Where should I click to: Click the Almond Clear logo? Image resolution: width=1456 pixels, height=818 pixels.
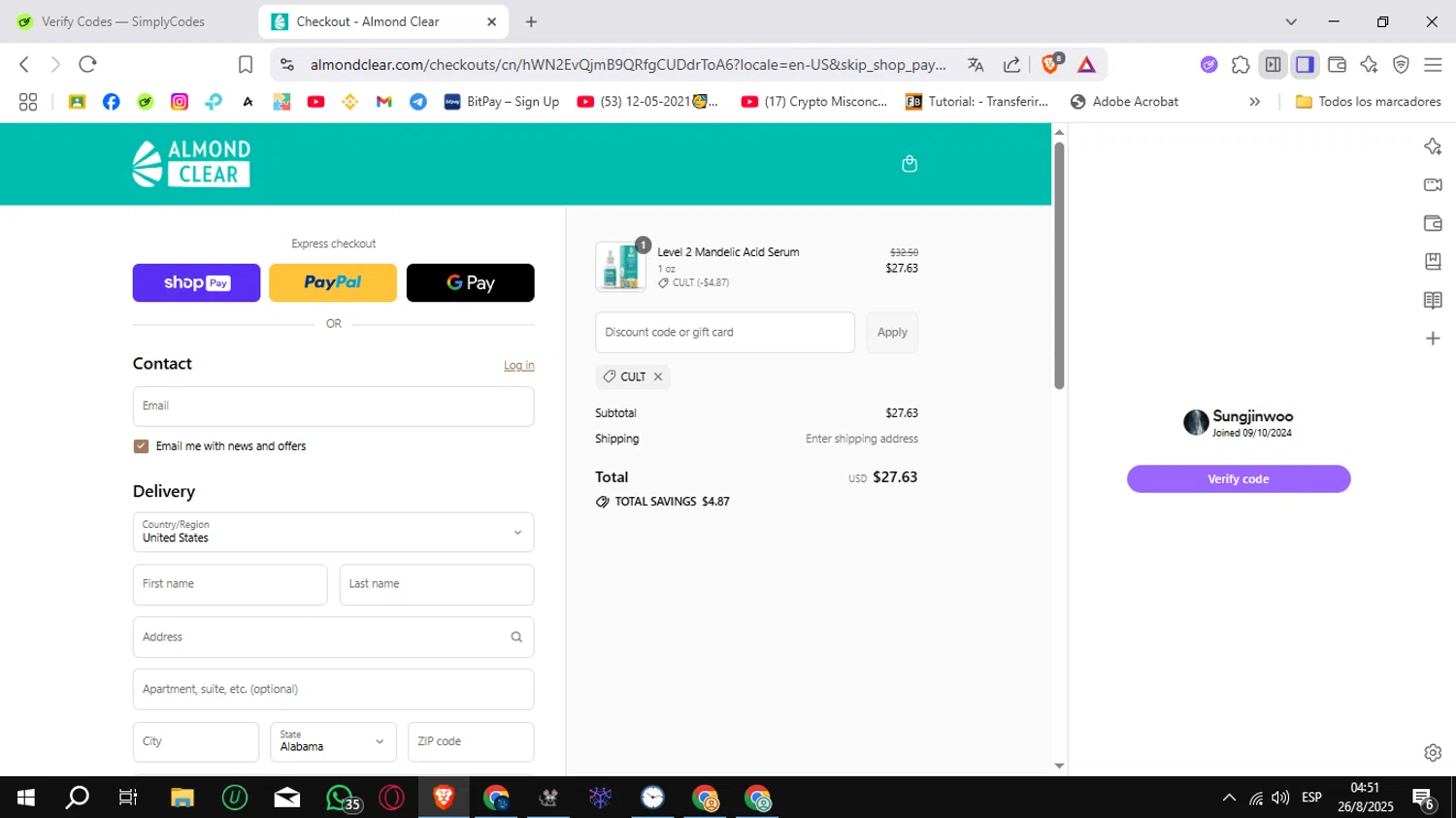point(191,163)
